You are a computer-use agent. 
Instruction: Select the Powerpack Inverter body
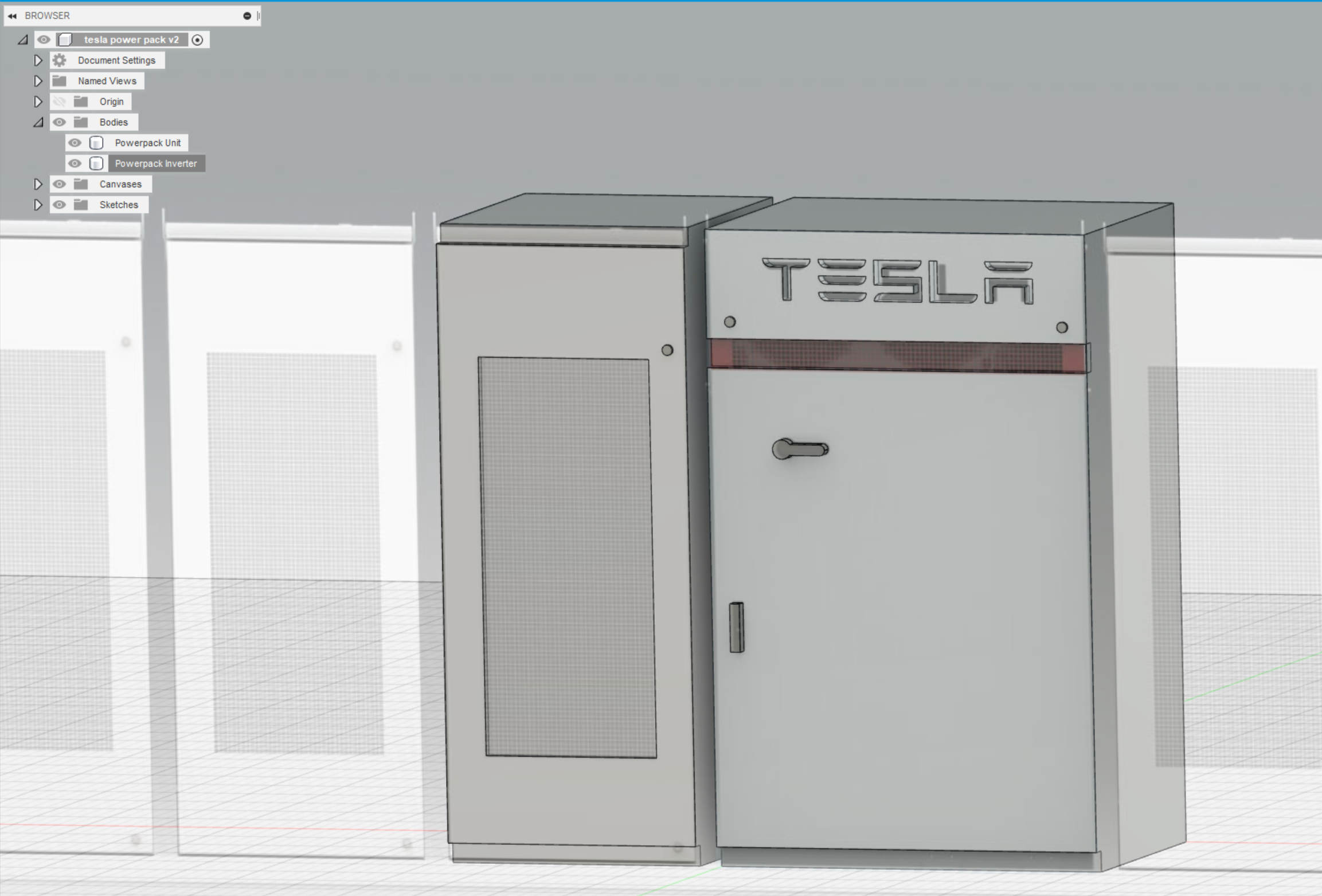(x=156, y=163)
